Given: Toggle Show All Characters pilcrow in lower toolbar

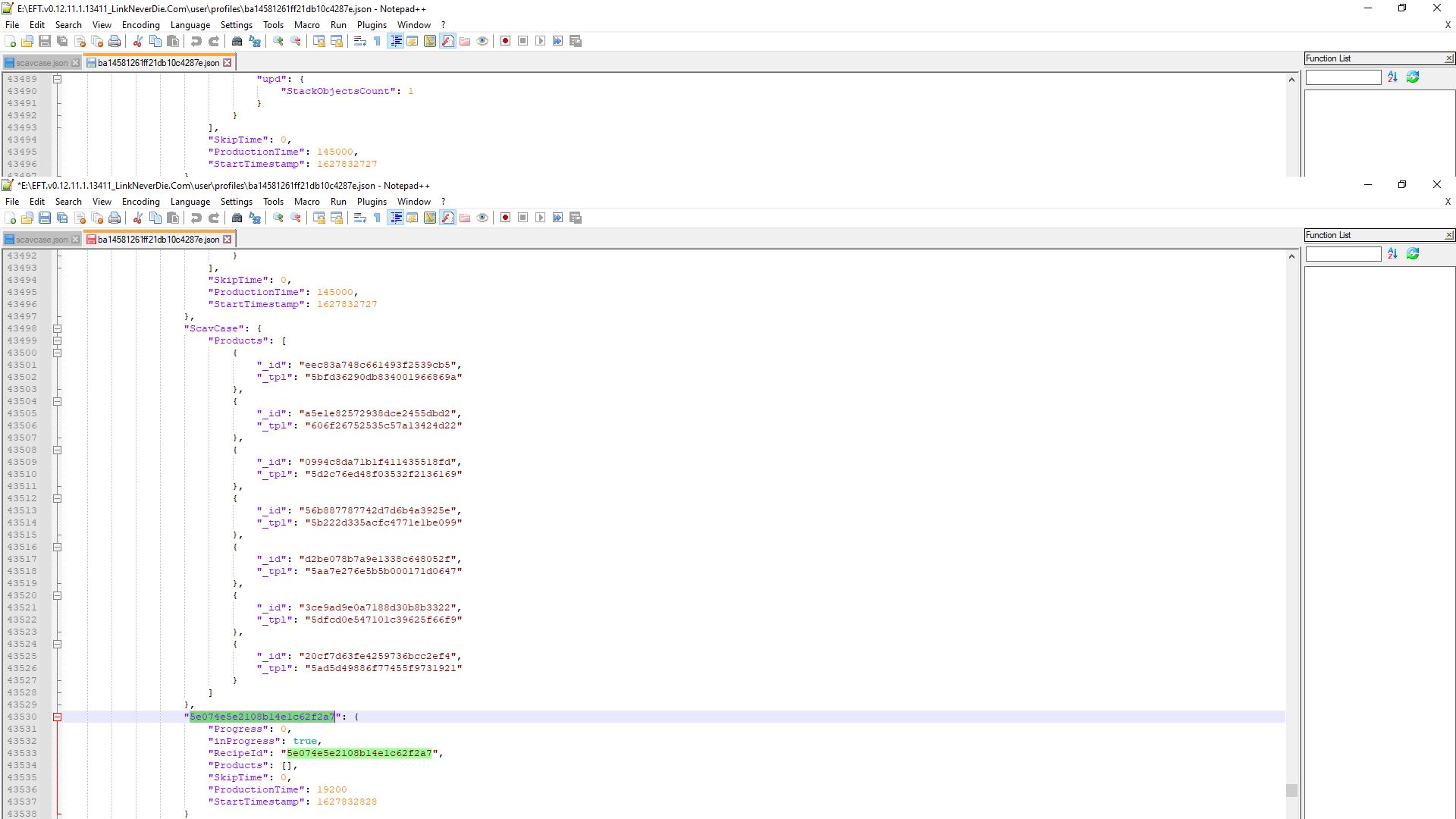Looking at the screenshot, I should (x=377, y=218).
